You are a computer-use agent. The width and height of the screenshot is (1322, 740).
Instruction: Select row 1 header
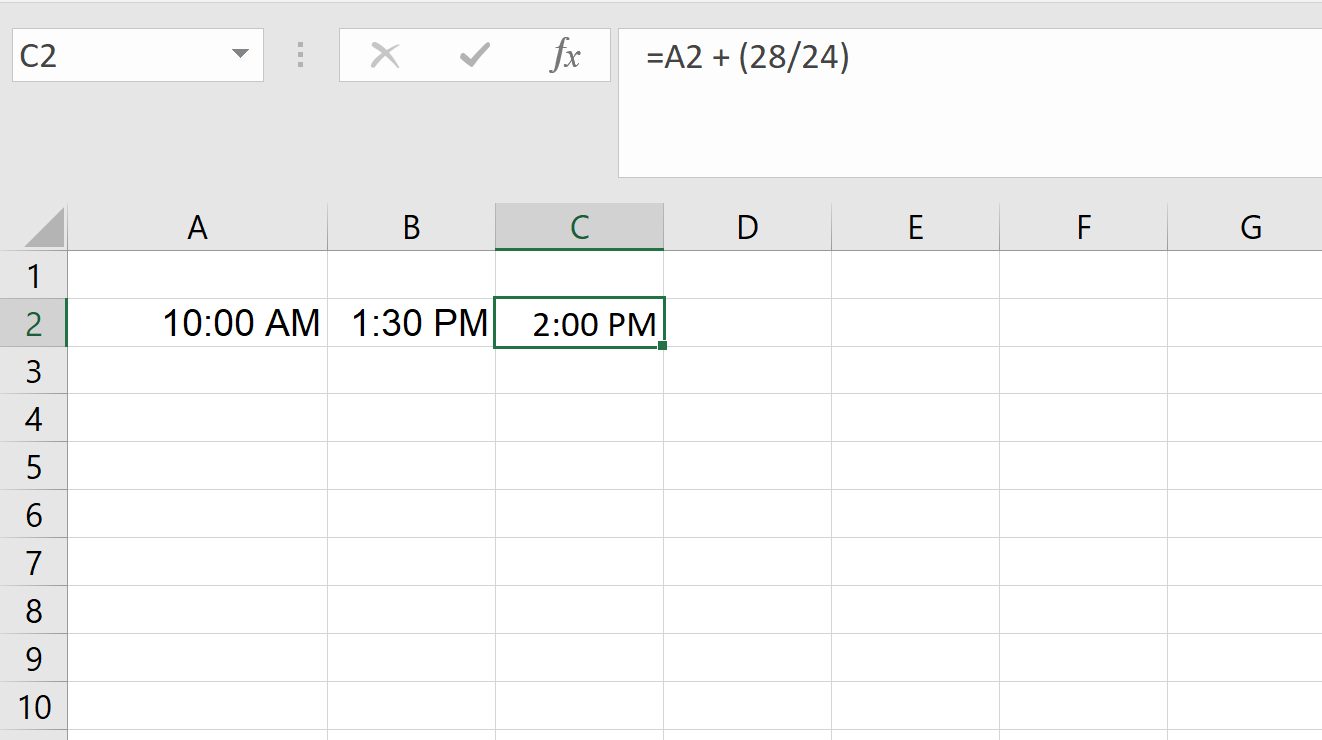(33, 275)
